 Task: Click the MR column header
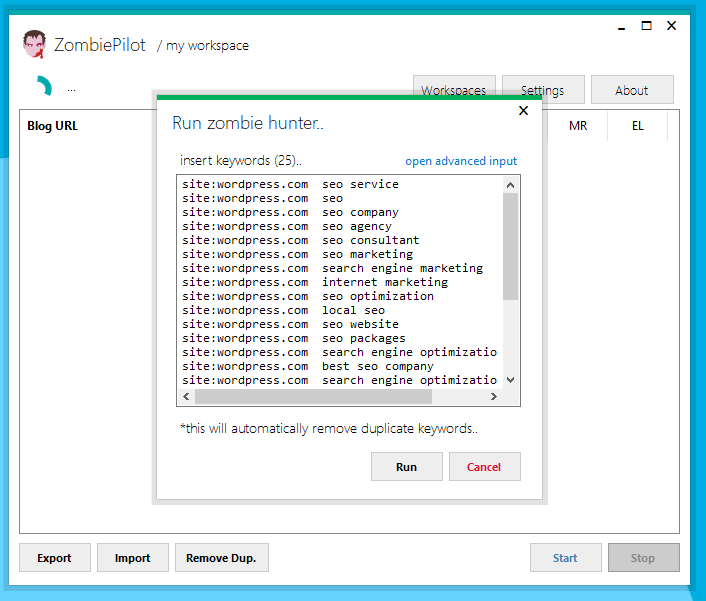click(x=578, y=126)
